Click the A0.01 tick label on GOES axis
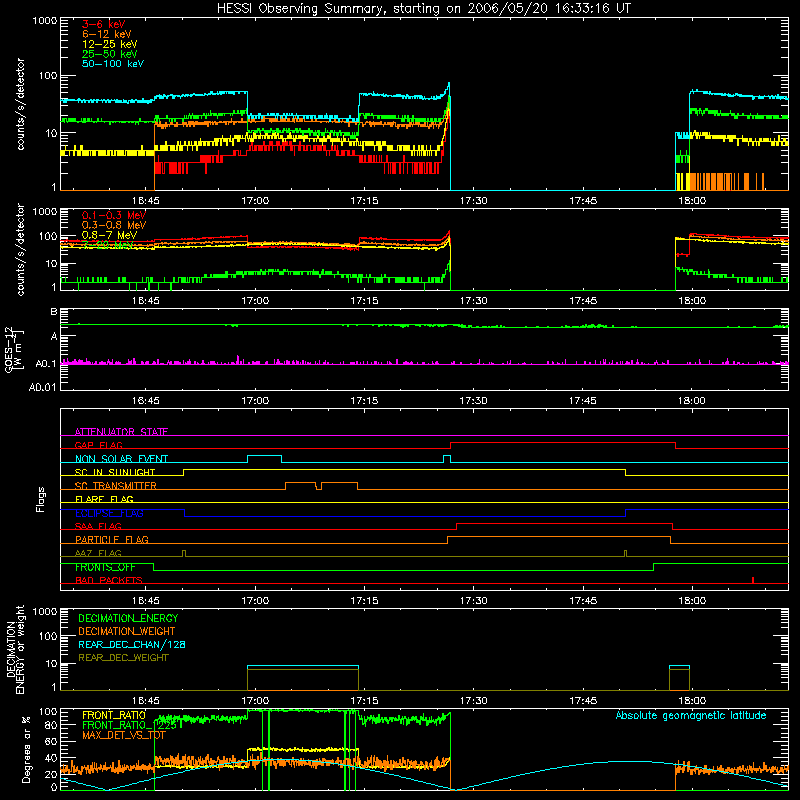Screen dimensions: 800x800 [42, 387]
